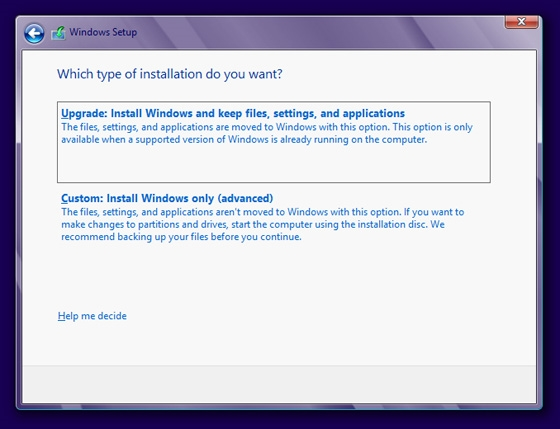Click the first line of the Upgrade description

(x=267, y=127)
